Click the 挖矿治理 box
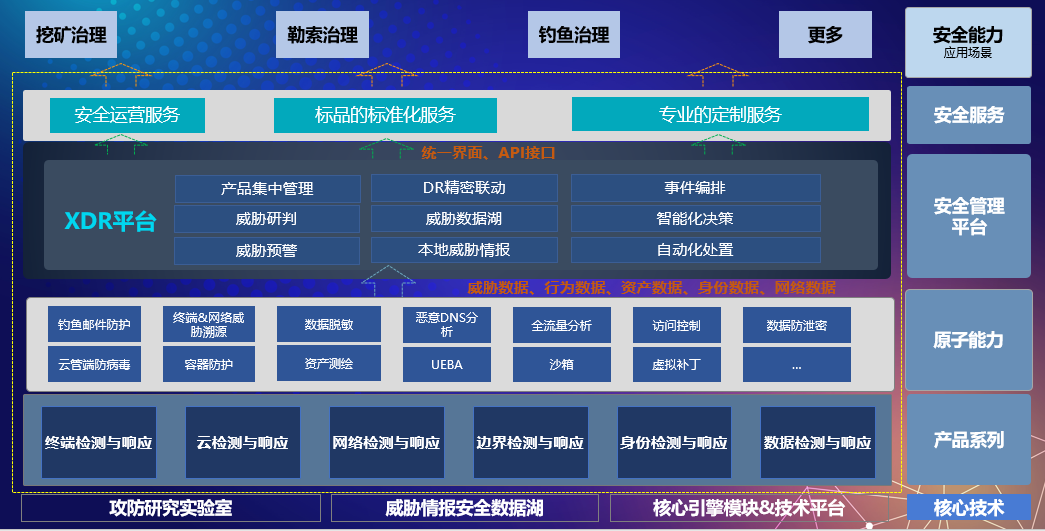Viewport: 1045px width, 531px height. [x=71, y=35]
